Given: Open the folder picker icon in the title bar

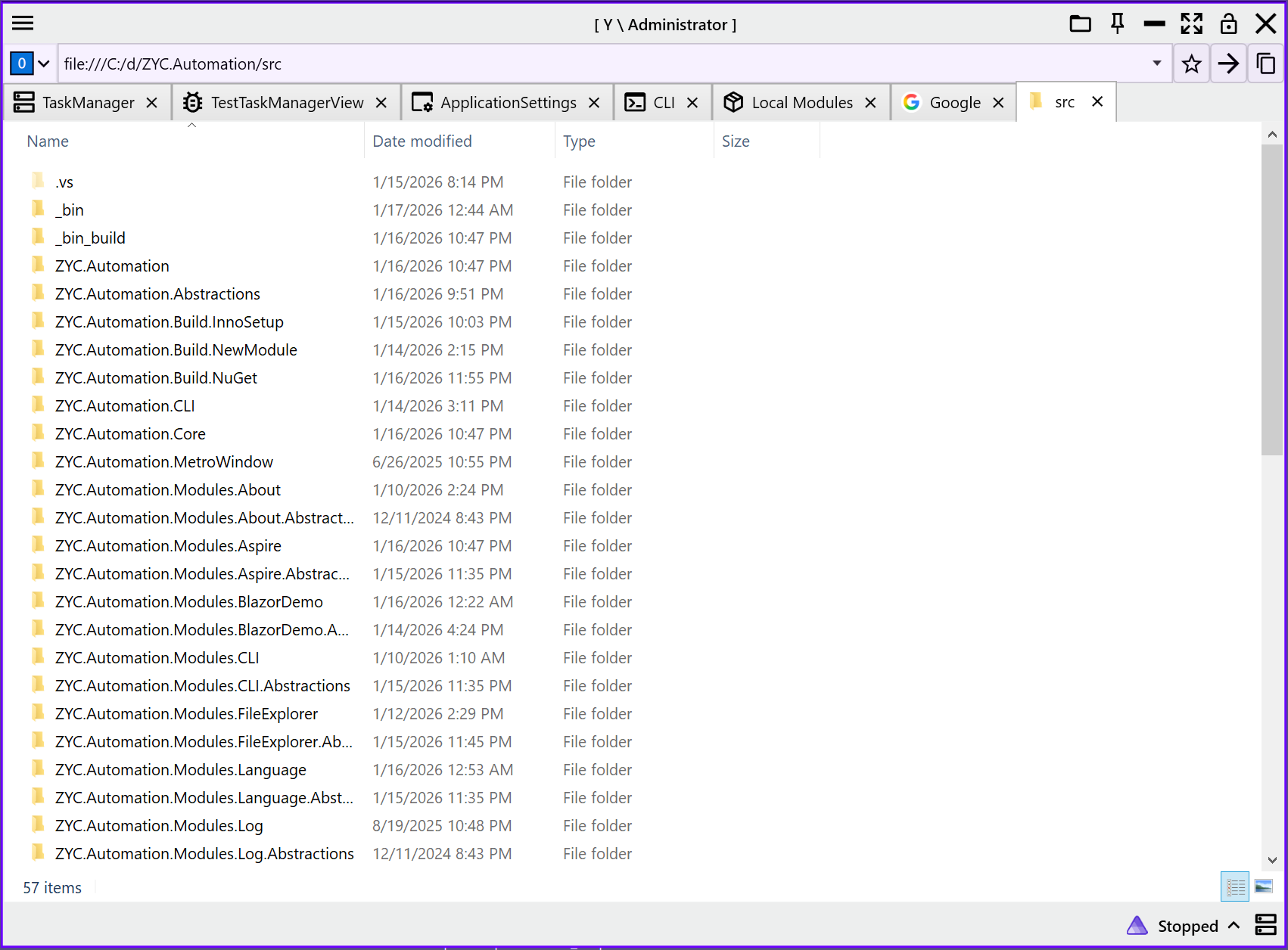Looking at the screenshot, I should [1080, 23].
